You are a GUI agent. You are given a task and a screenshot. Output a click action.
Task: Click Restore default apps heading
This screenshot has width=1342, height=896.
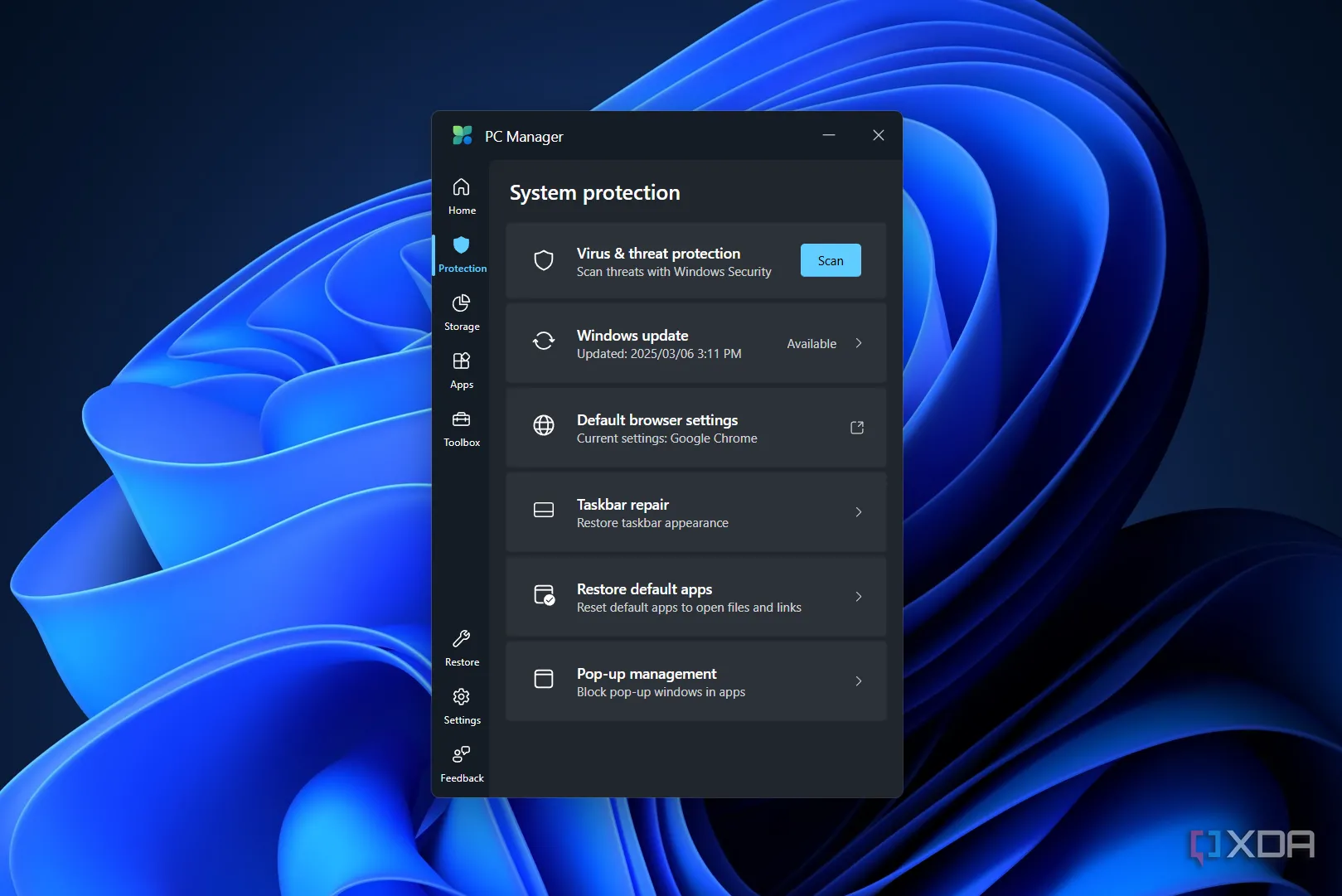click(x=644, y=588)
